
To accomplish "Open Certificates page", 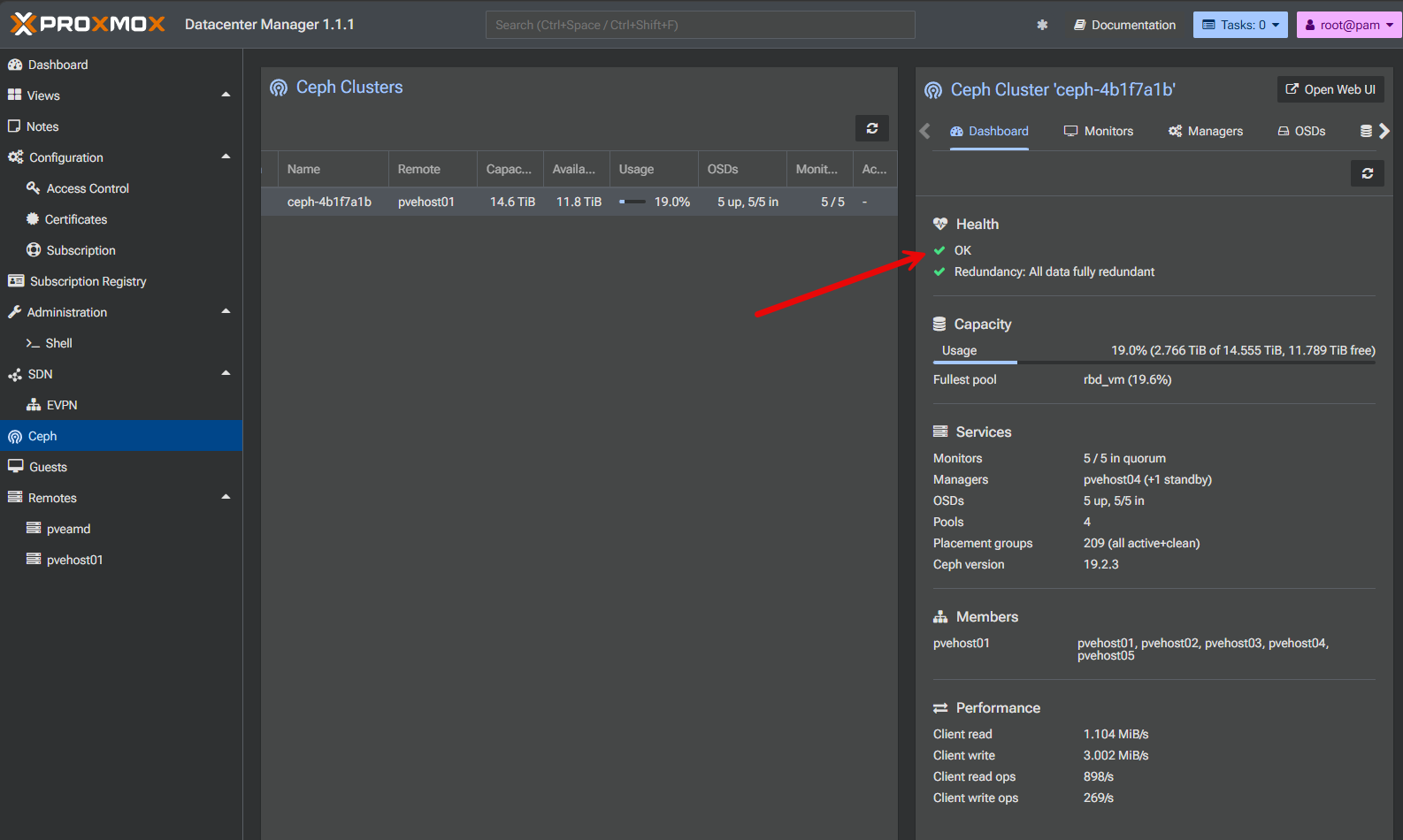I will click(121, 219).
